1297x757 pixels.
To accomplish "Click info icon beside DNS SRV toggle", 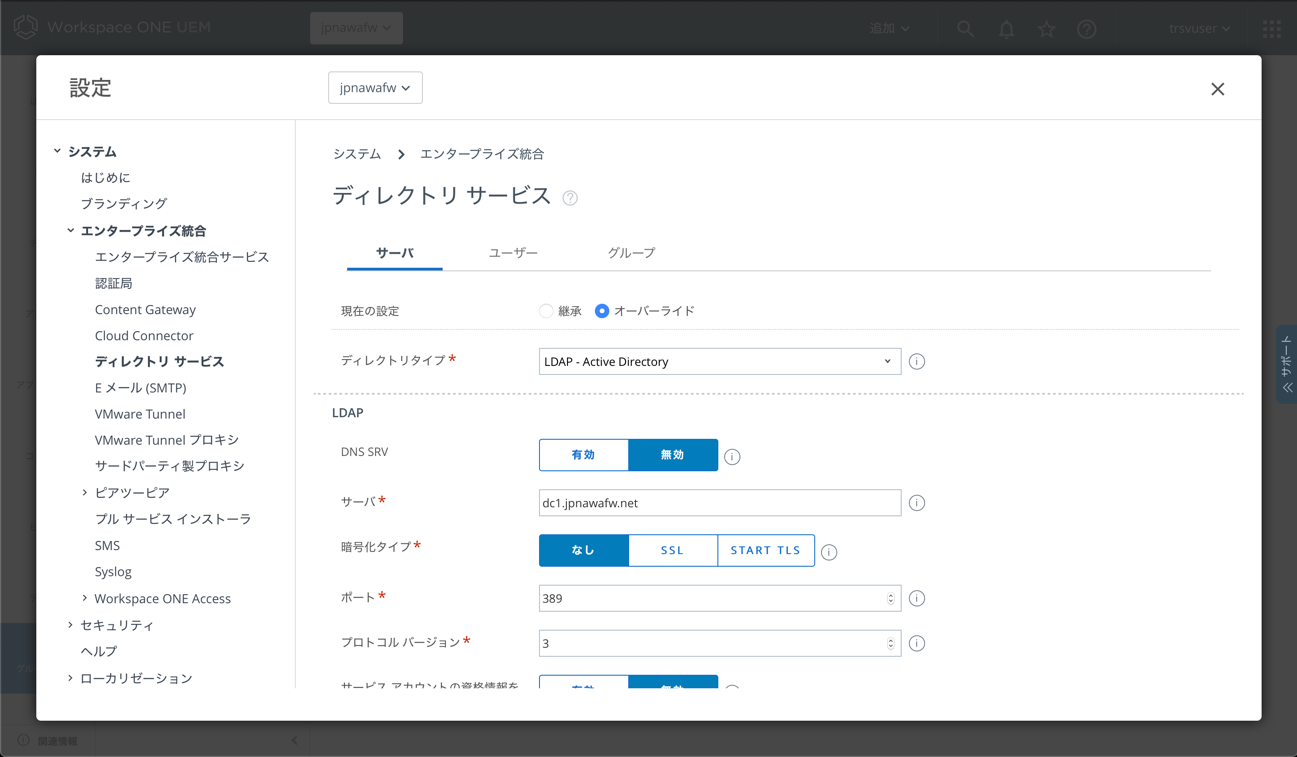I will click(x=732, y=457).
